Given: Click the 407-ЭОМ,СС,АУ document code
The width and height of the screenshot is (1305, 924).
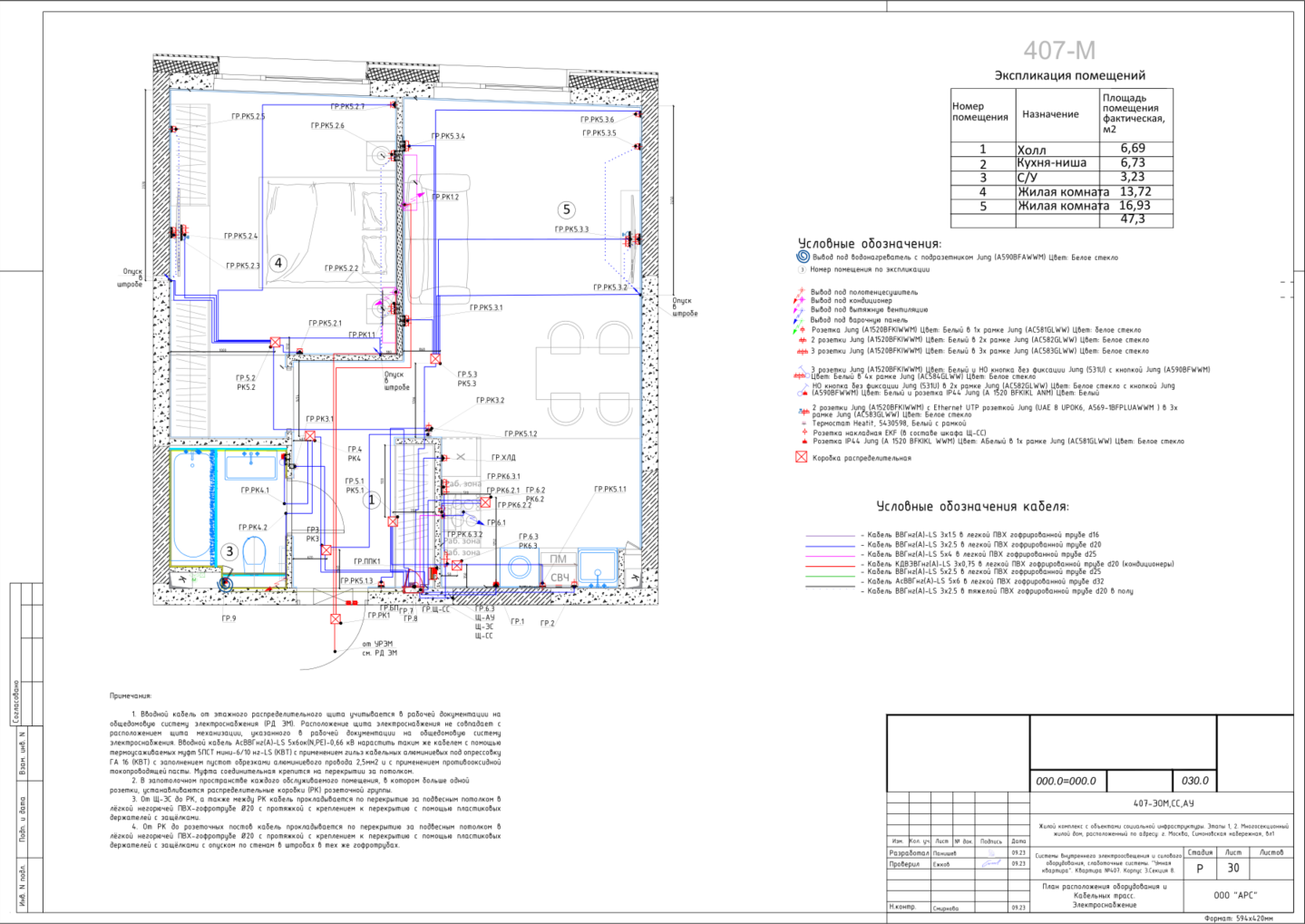Looking at the screenshot, I should [1164, 803].
